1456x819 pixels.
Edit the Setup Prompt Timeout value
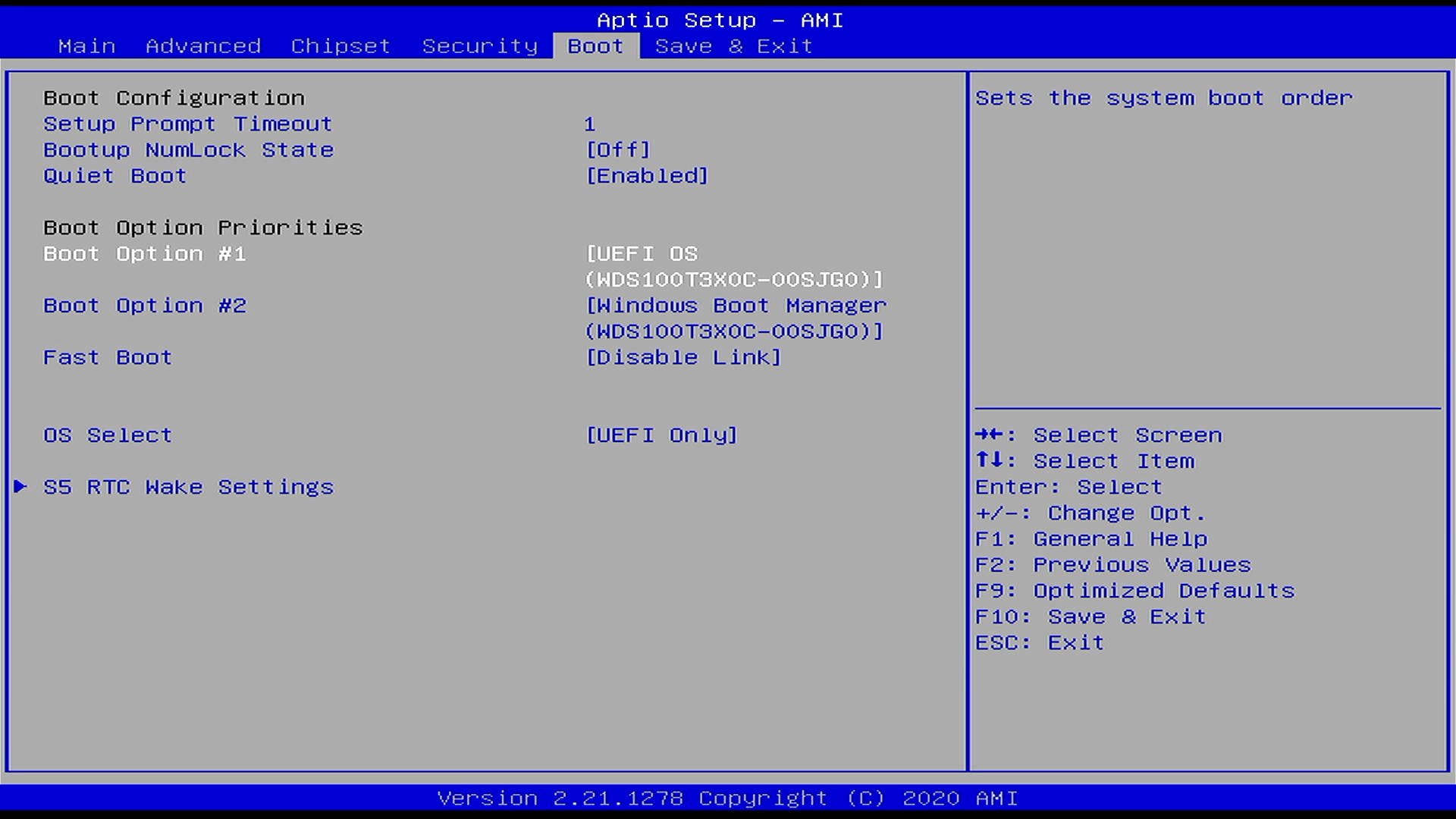pos(589,124)
